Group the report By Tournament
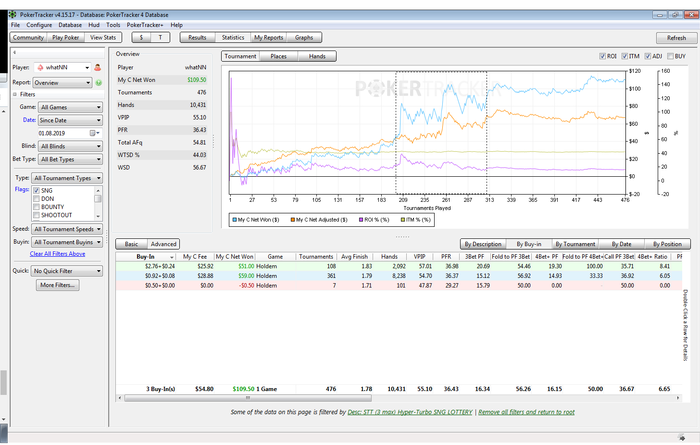 (x=575, y=244)
